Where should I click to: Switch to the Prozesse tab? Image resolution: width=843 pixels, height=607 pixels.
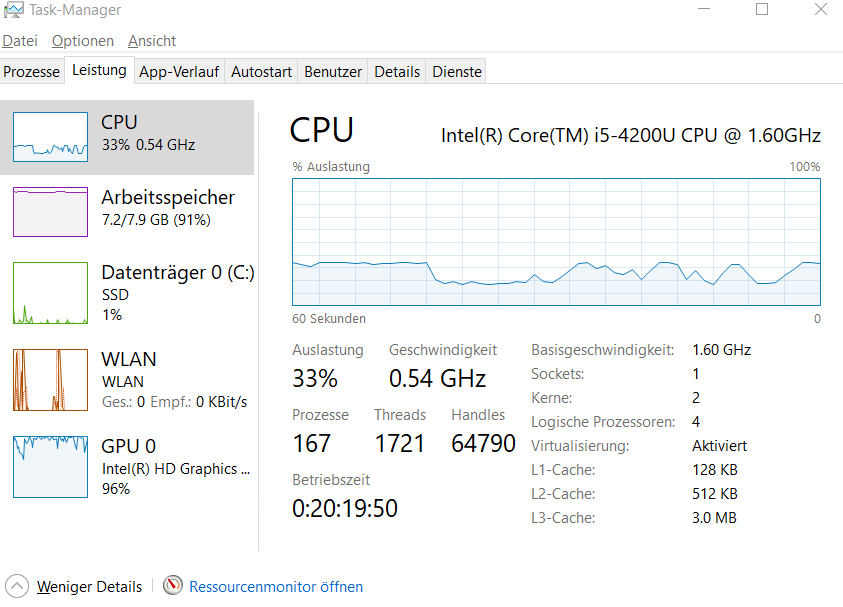(x=31, y=71)
